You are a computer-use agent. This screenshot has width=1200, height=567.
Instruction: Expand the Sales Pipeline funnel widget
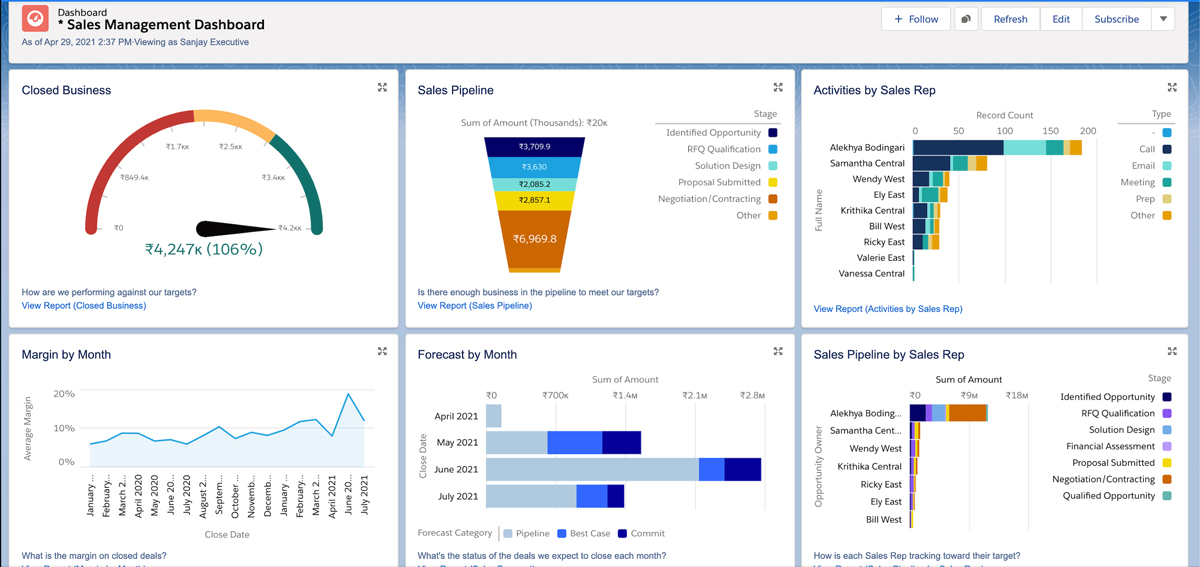(778, 88)
